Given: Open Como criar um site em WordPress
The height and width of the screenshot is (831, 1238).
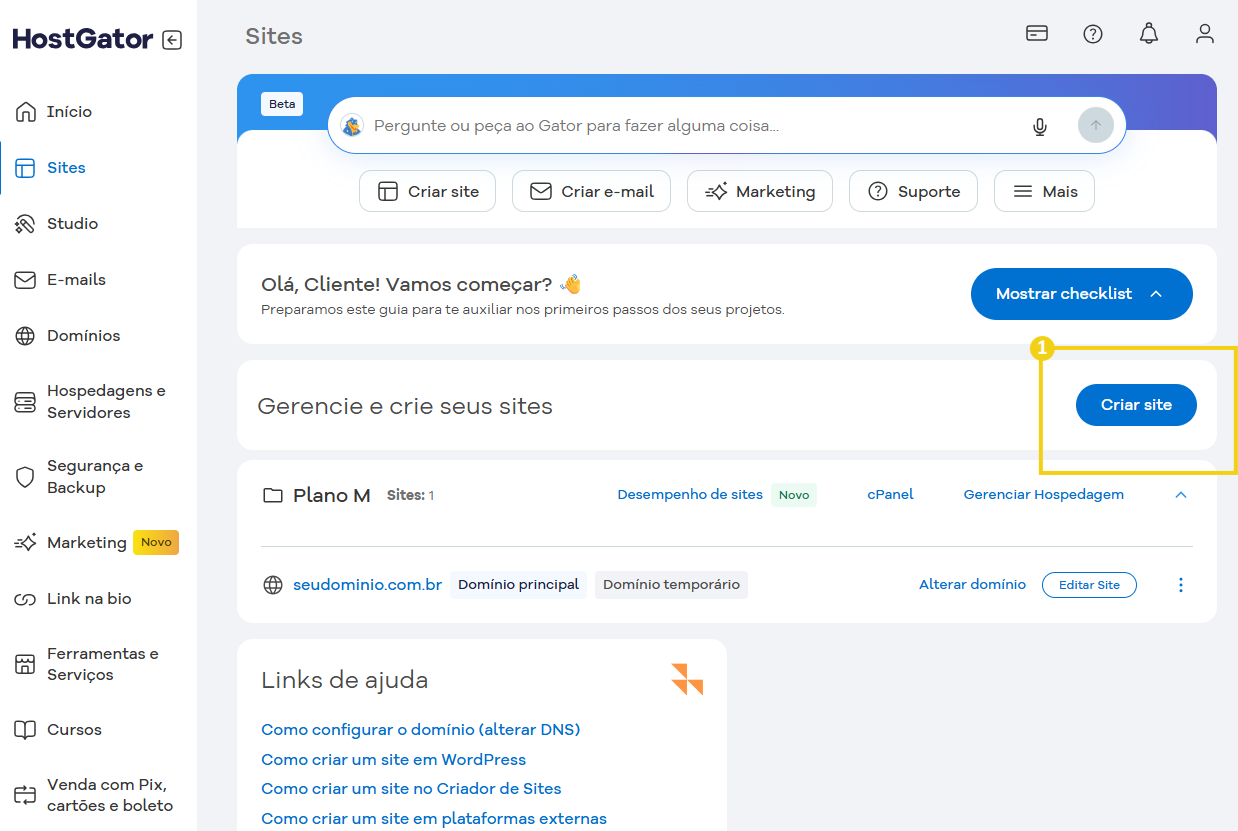Looking at the screenshot, I should pos(393,760).
